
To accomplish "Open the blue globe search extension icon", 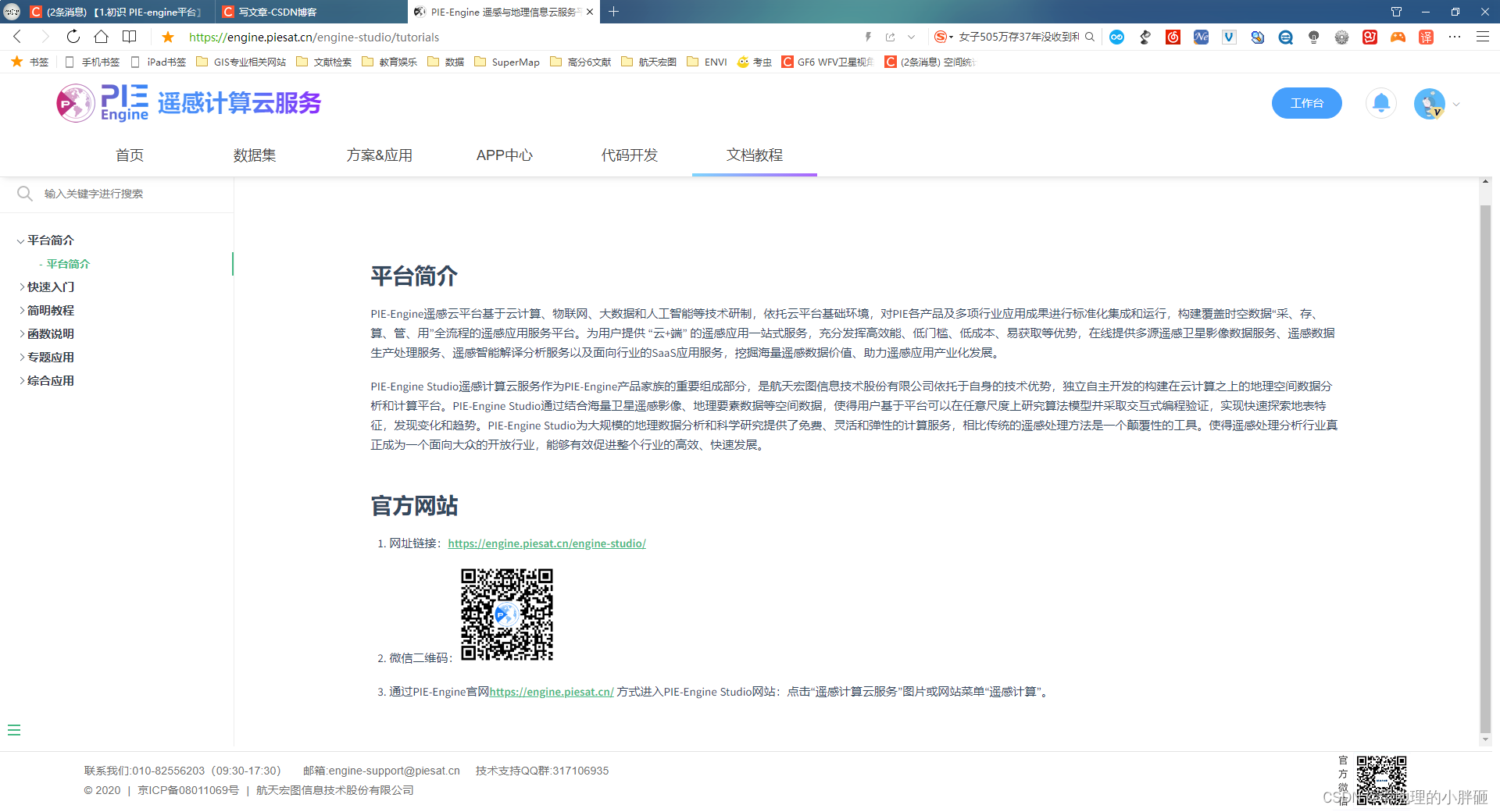I will pos(1257,37).
